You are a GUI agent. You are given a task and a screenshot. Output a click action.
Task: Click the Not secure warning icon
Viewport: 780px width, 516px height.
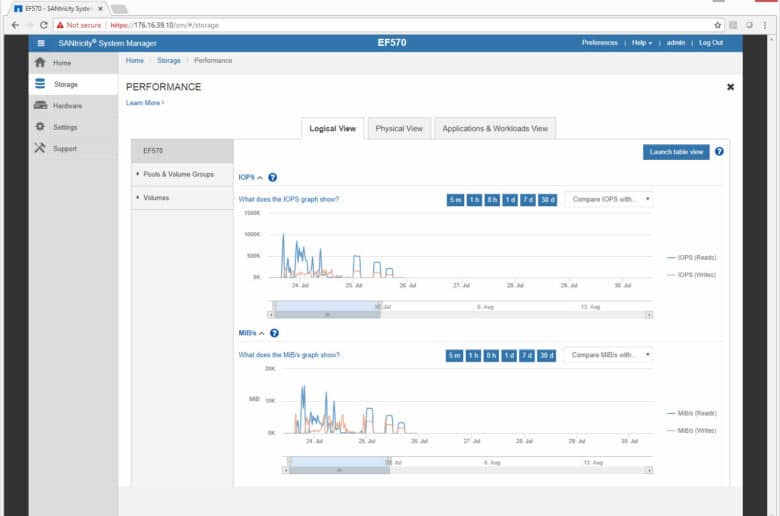(60, 25)
